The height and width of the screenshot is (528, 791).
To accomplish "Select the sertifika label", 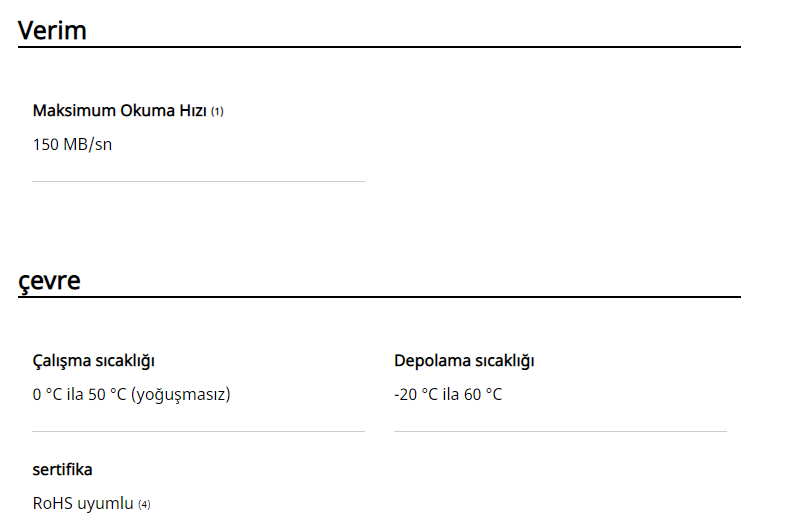I will click(62, 470).
